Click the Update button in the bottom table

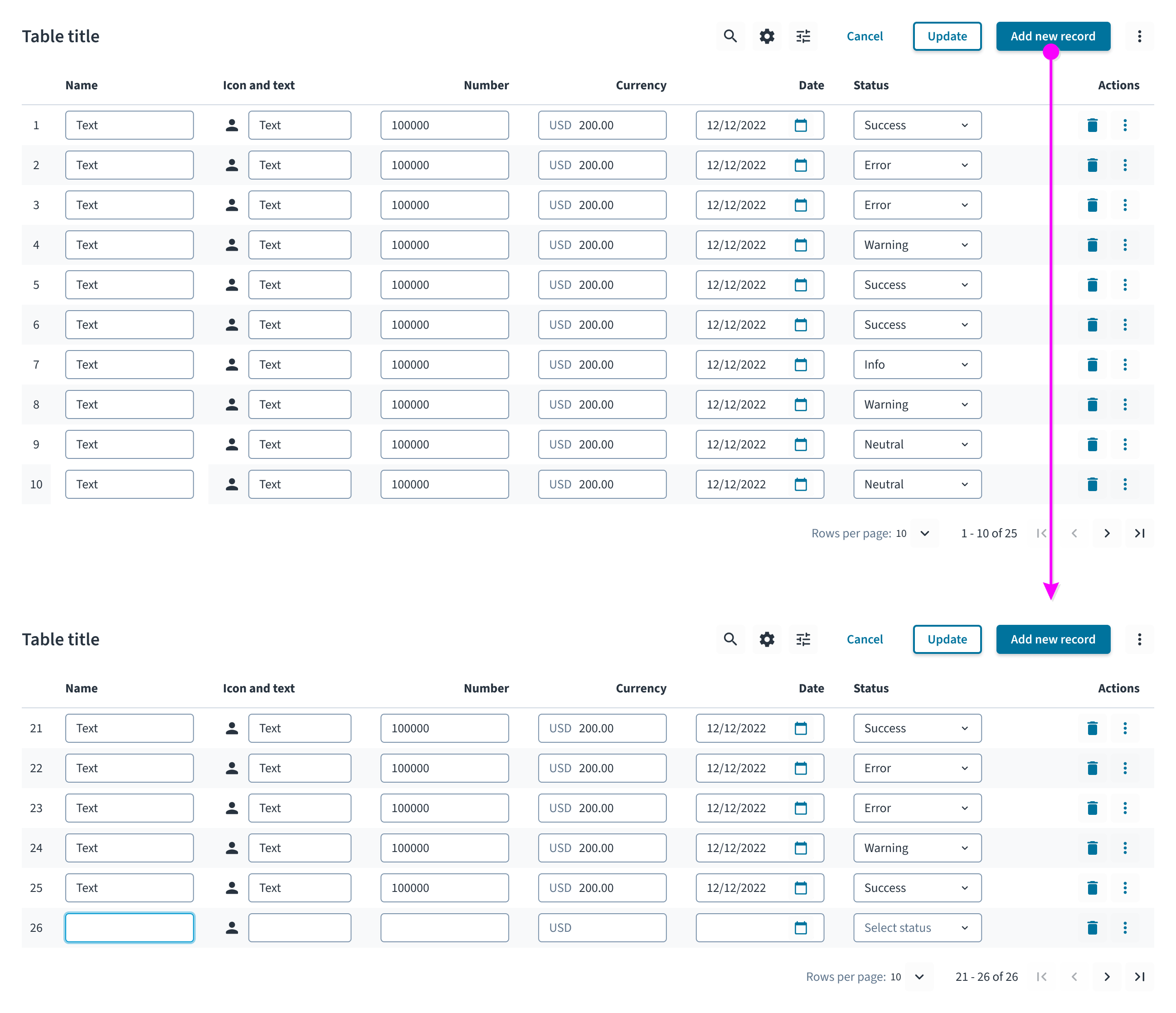(x=947, y=639)
